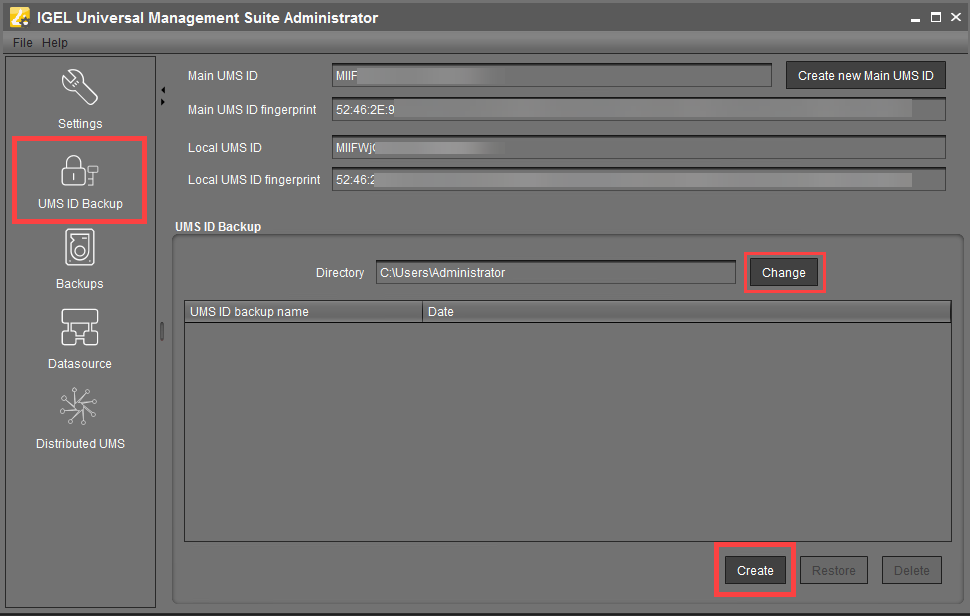Open the File menu

point(22,43)
